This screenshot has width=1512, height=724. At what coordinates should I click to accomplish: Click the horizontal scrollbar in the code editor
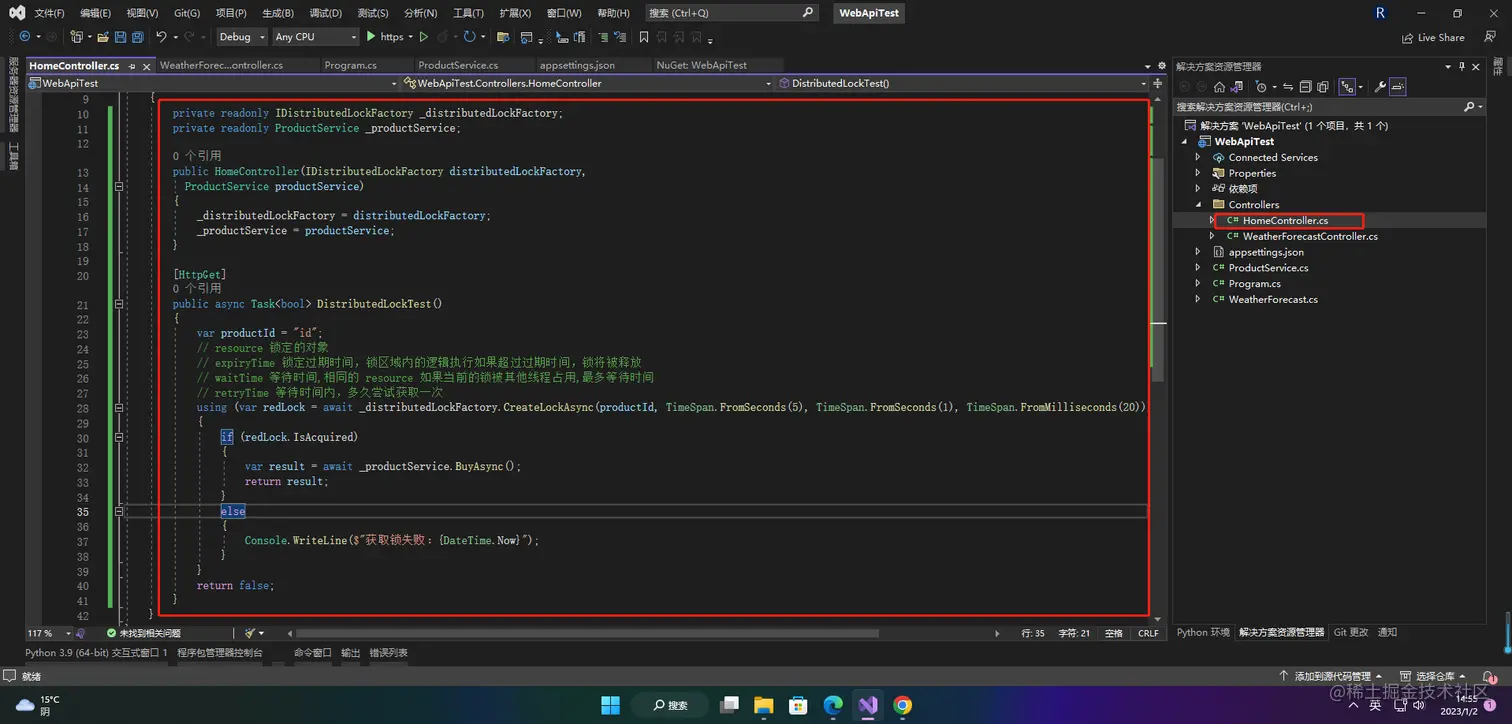coord(587,633)
